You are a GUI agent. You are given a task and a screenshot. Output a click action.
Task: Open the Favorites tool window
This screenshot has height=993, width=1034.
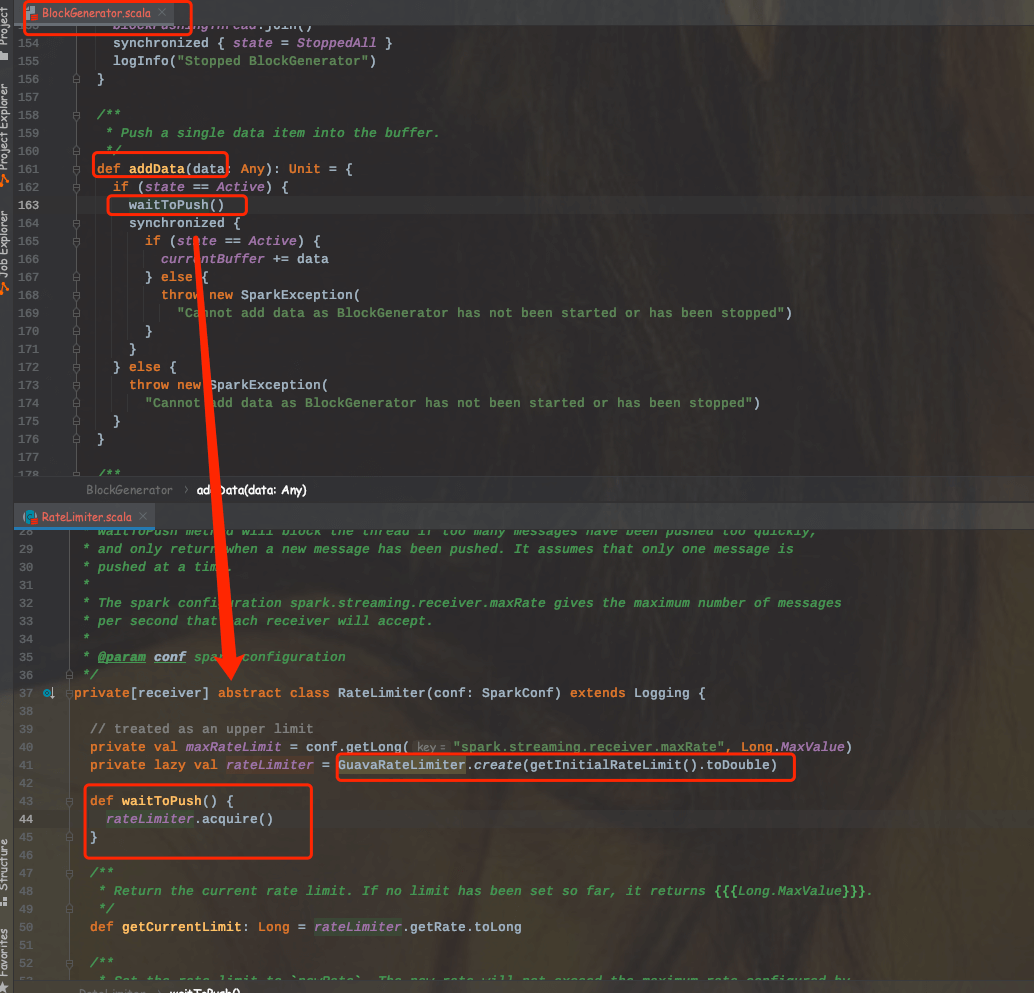tap(5, 959)
